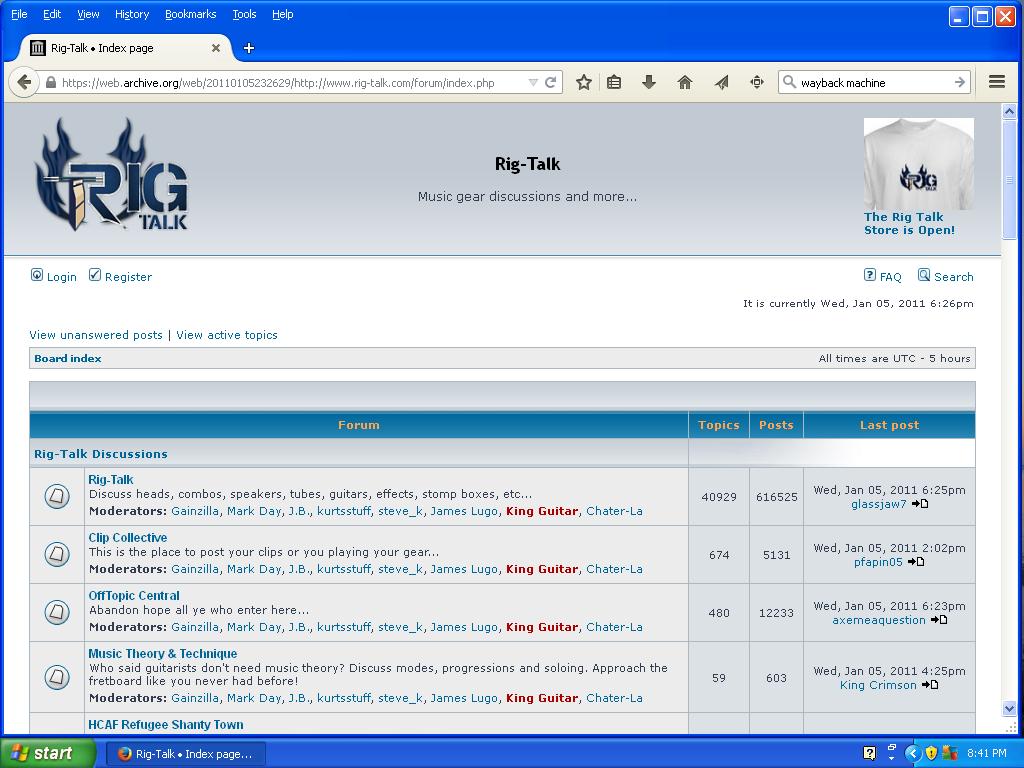Click the Clip Collective forum status icon

pos(57,554)
